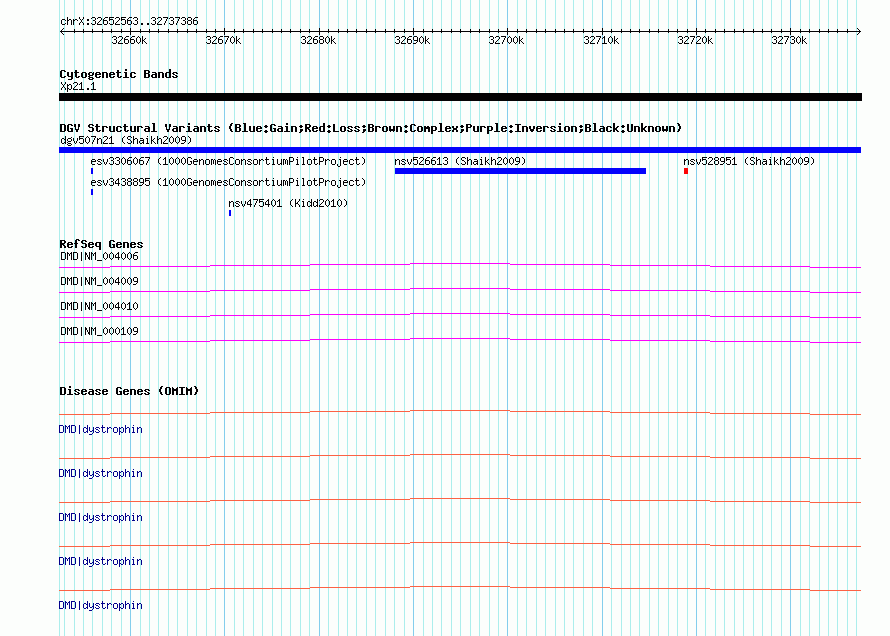This screenshot has height=636, width=890.
Task: Select the nsv528951 (Shaikh2009) variant label
Action: (749, 161)
